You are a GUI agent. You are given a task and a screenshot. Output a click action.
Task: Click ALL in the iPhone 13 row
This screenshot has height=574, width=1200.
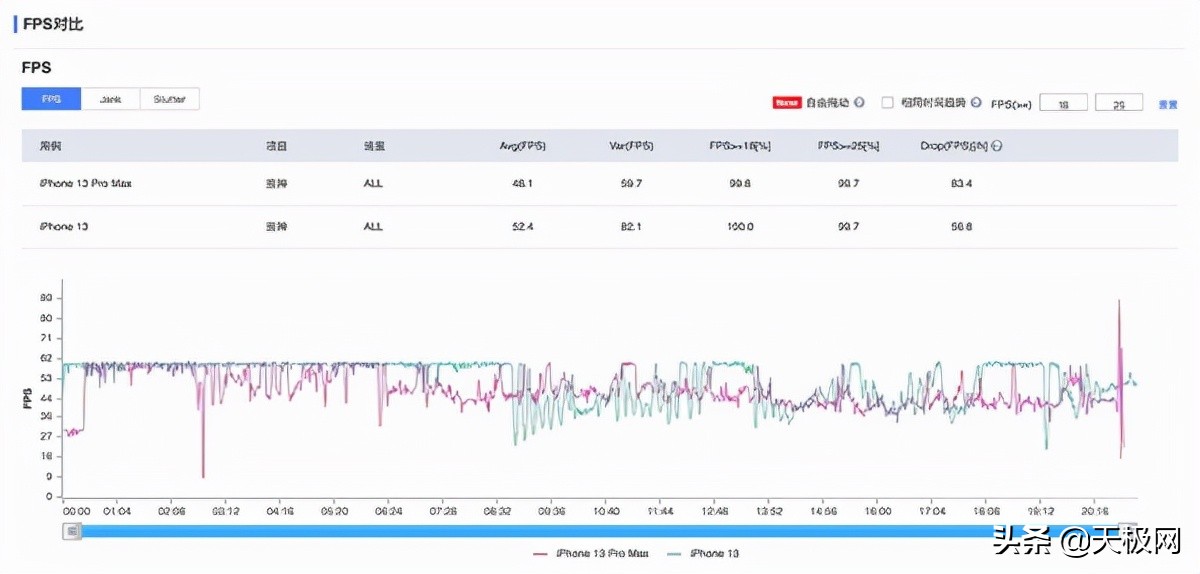pyautogui.click(x=373, y=227)
